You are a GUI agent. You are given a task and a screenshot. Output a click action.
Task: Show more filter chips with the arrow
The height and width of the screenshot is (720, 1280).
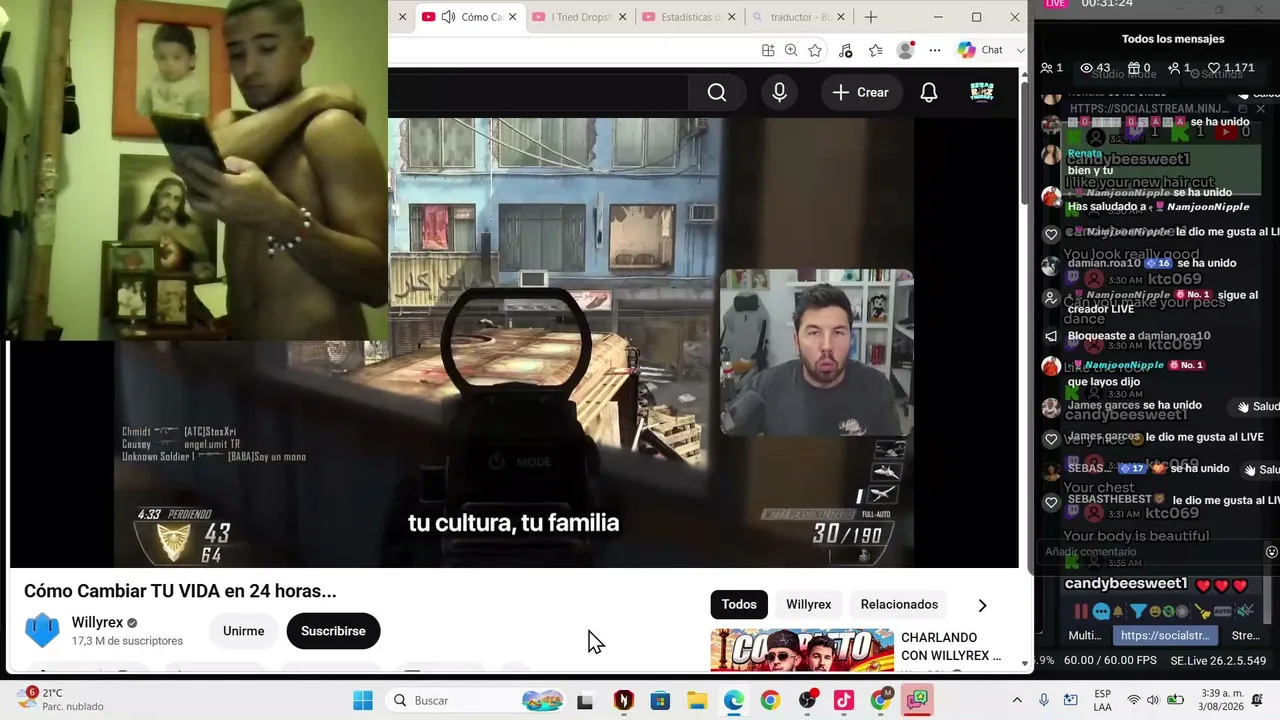pyautogui.click(x=982, y=605)
